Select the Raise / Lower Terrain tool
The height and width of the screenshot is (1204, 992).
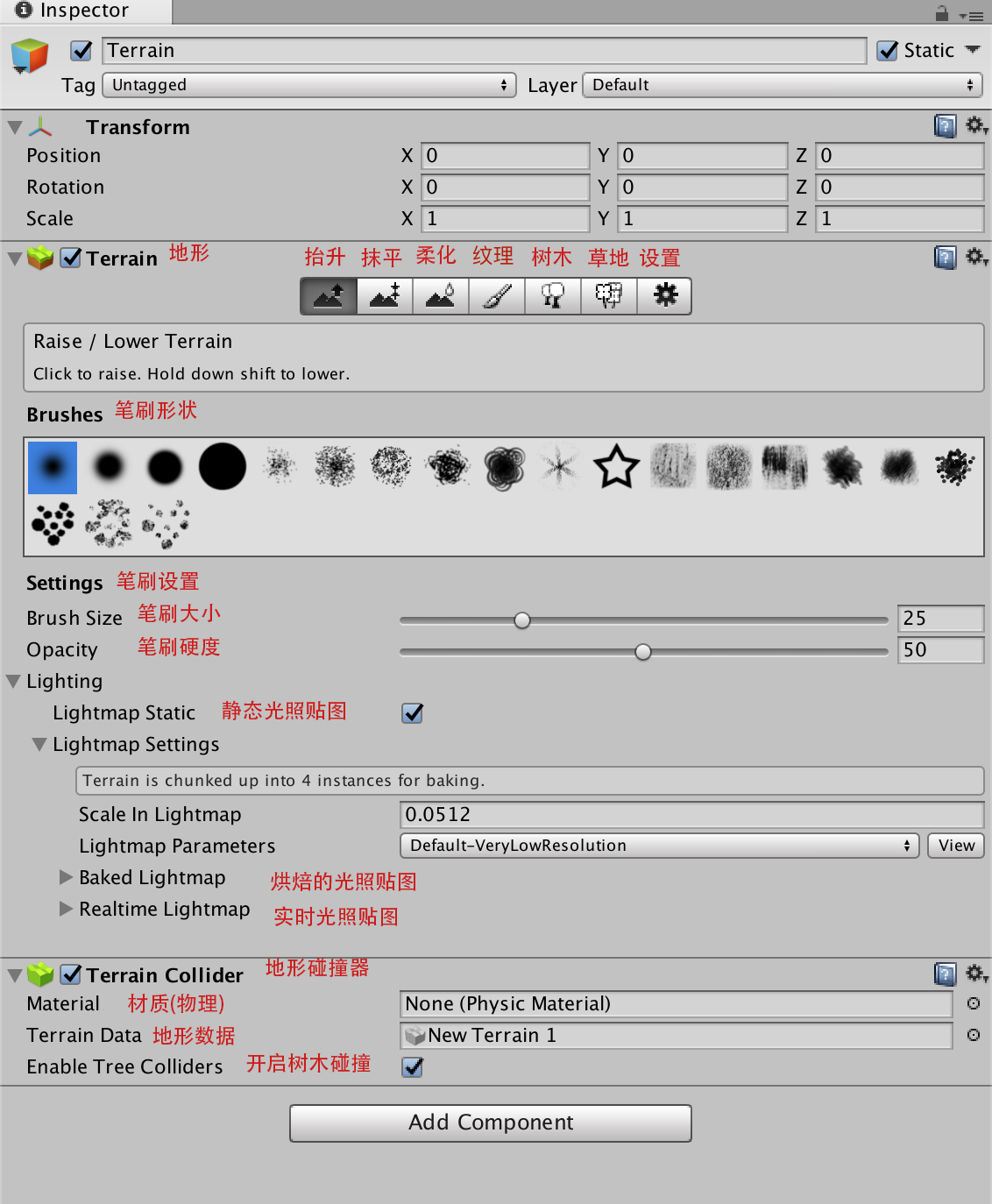coord(329,296)
